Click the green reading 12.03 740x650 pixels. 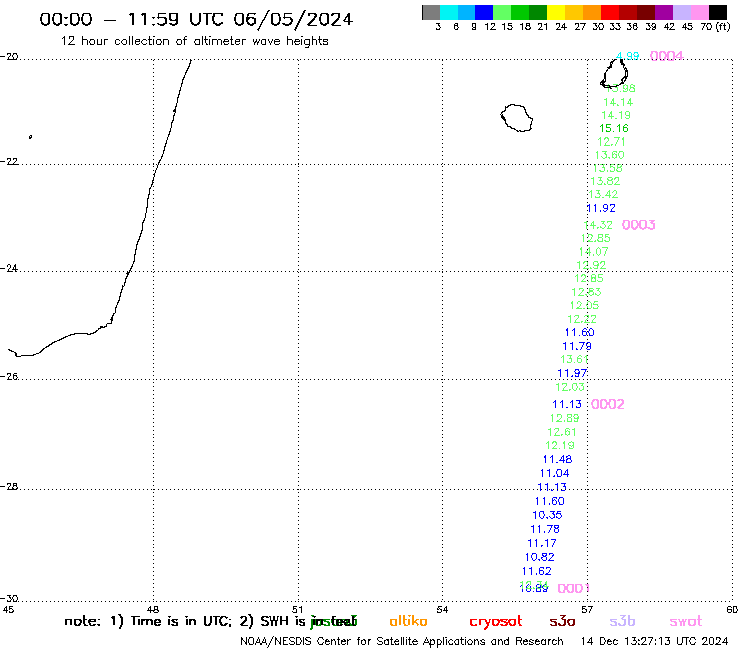click(x=570, y=387)
